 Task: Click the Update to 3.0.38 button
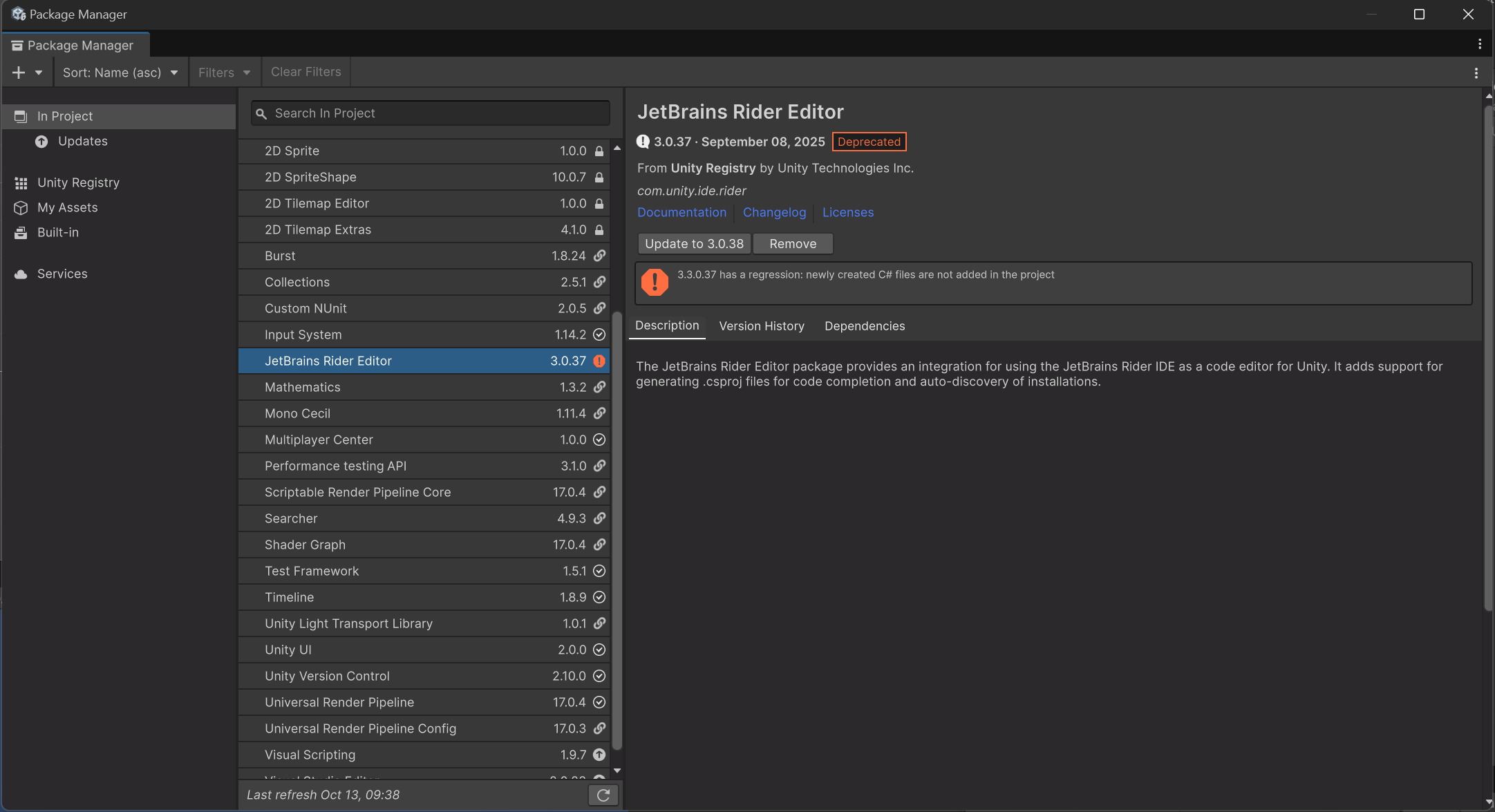click(694, 244)
